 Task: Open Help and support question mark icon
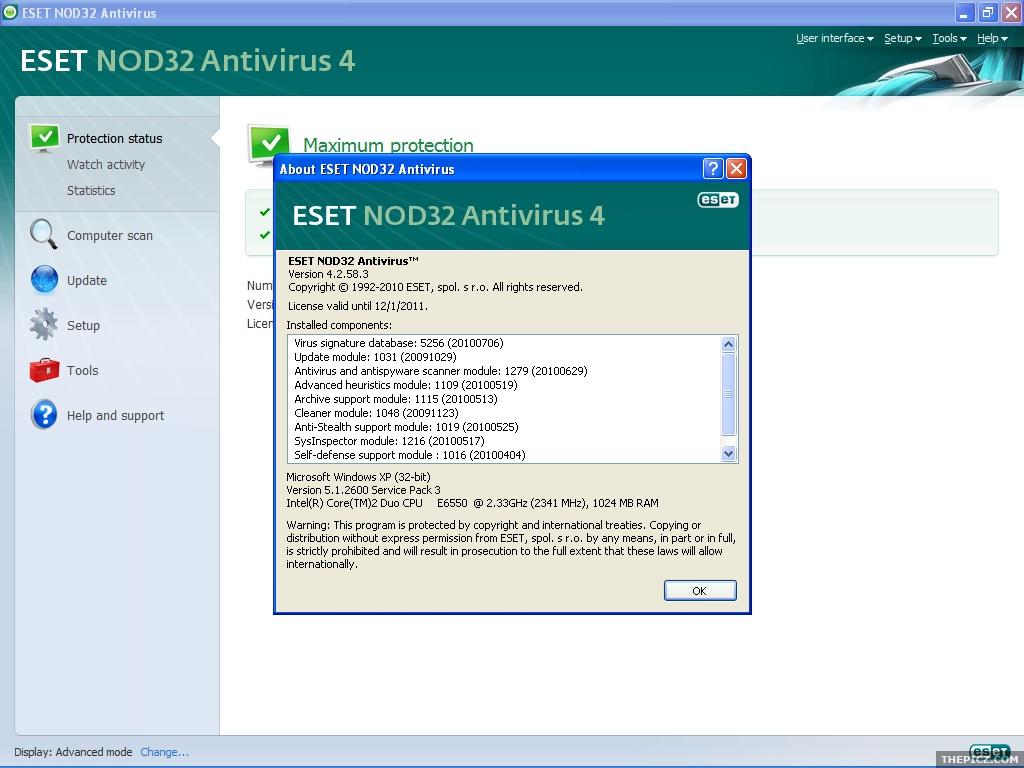(43, 414)
